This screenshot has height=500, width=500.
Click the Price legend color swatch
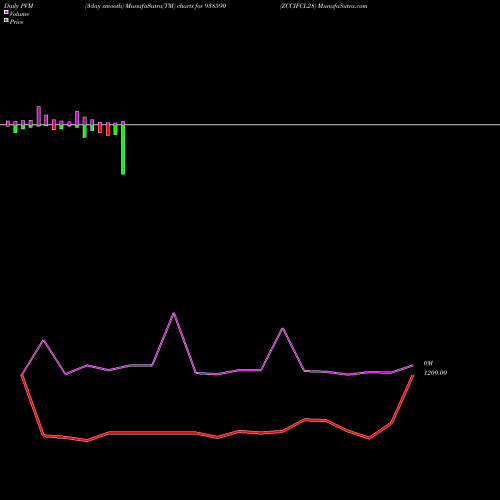coord(6,21)
